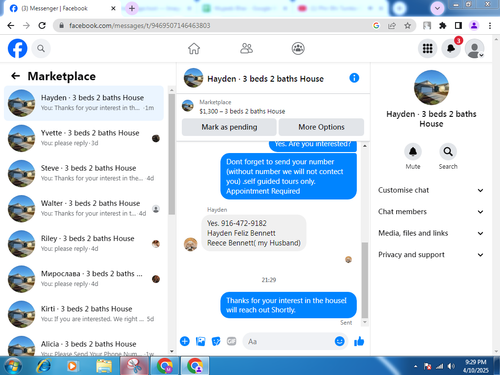Open the Groups icon in top navigation
Image resolution: width=500 pixels, height=375 pixels.
coord(298,49)
